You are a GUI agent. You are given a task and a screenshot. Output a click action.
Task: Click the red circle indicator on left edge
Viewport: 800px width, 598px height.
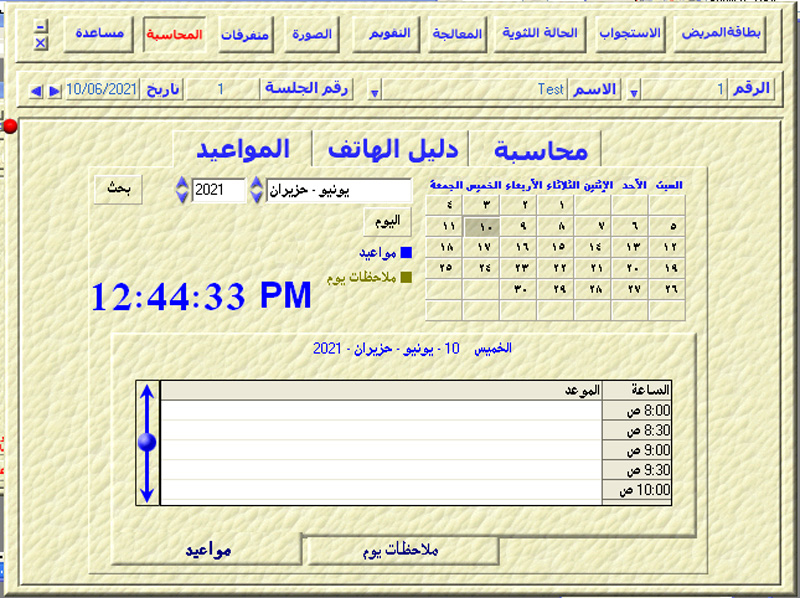pos(10,126)
